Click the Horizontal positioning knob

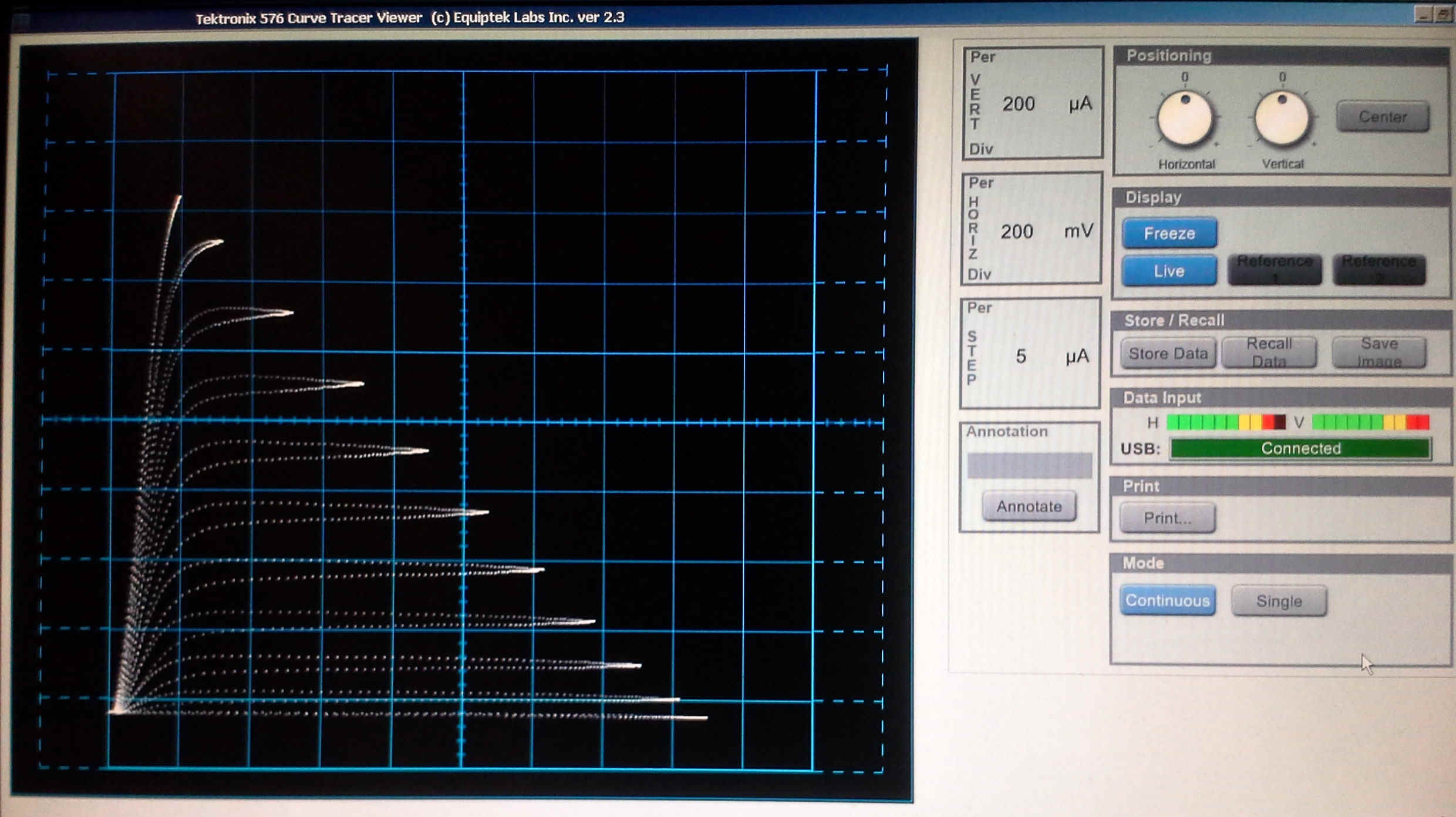1185,119
